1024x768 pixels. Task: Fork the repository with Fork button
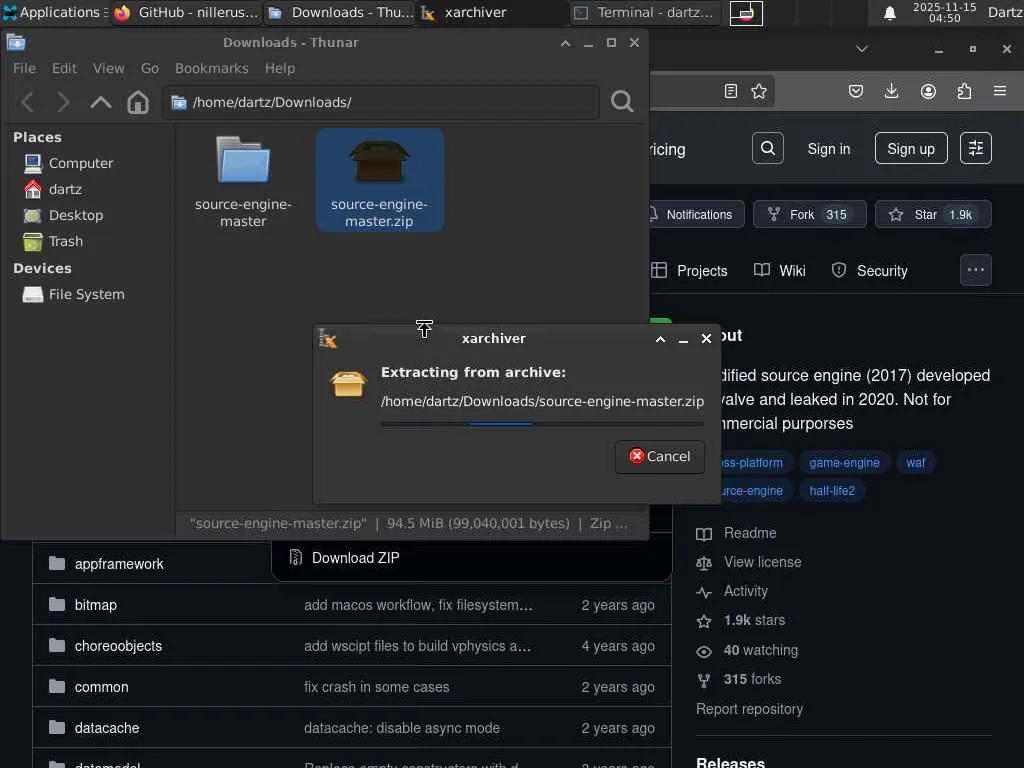(x=810, y=214)
